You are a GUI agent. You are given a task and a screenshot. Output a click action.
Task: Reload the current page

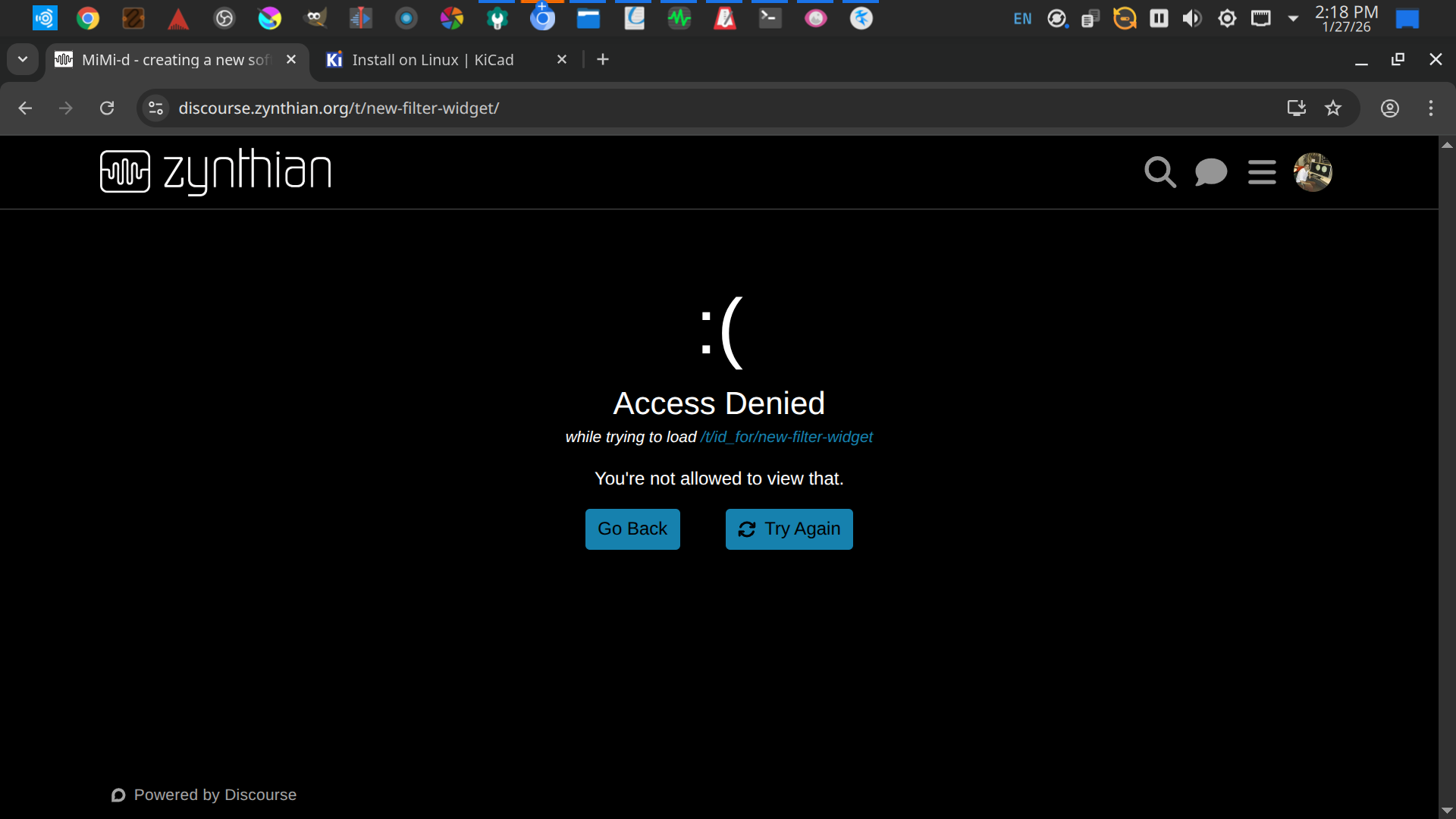(x=107, y=108)
